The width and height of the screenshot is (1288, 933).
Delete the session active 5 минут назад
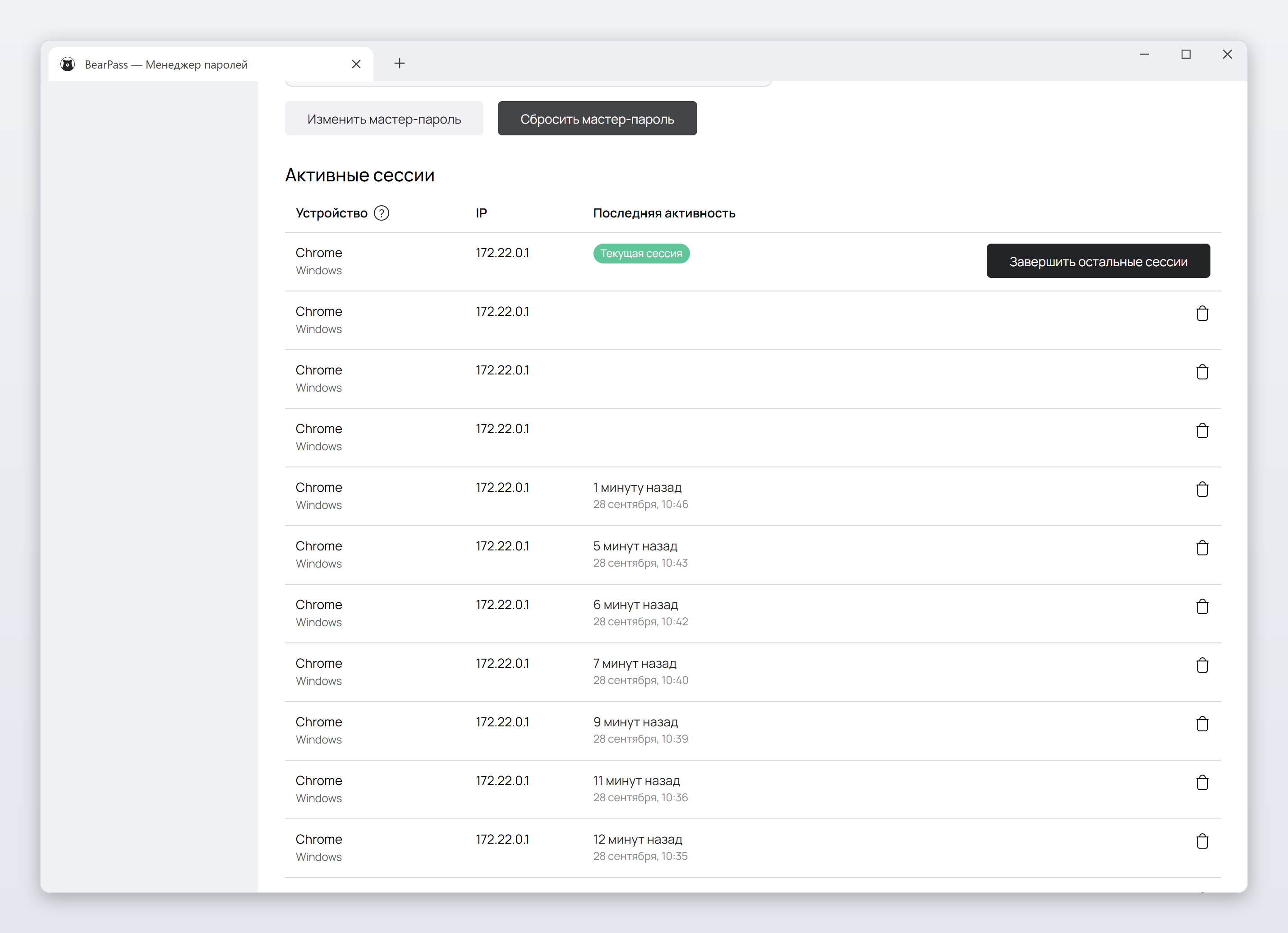point(1202,548)
